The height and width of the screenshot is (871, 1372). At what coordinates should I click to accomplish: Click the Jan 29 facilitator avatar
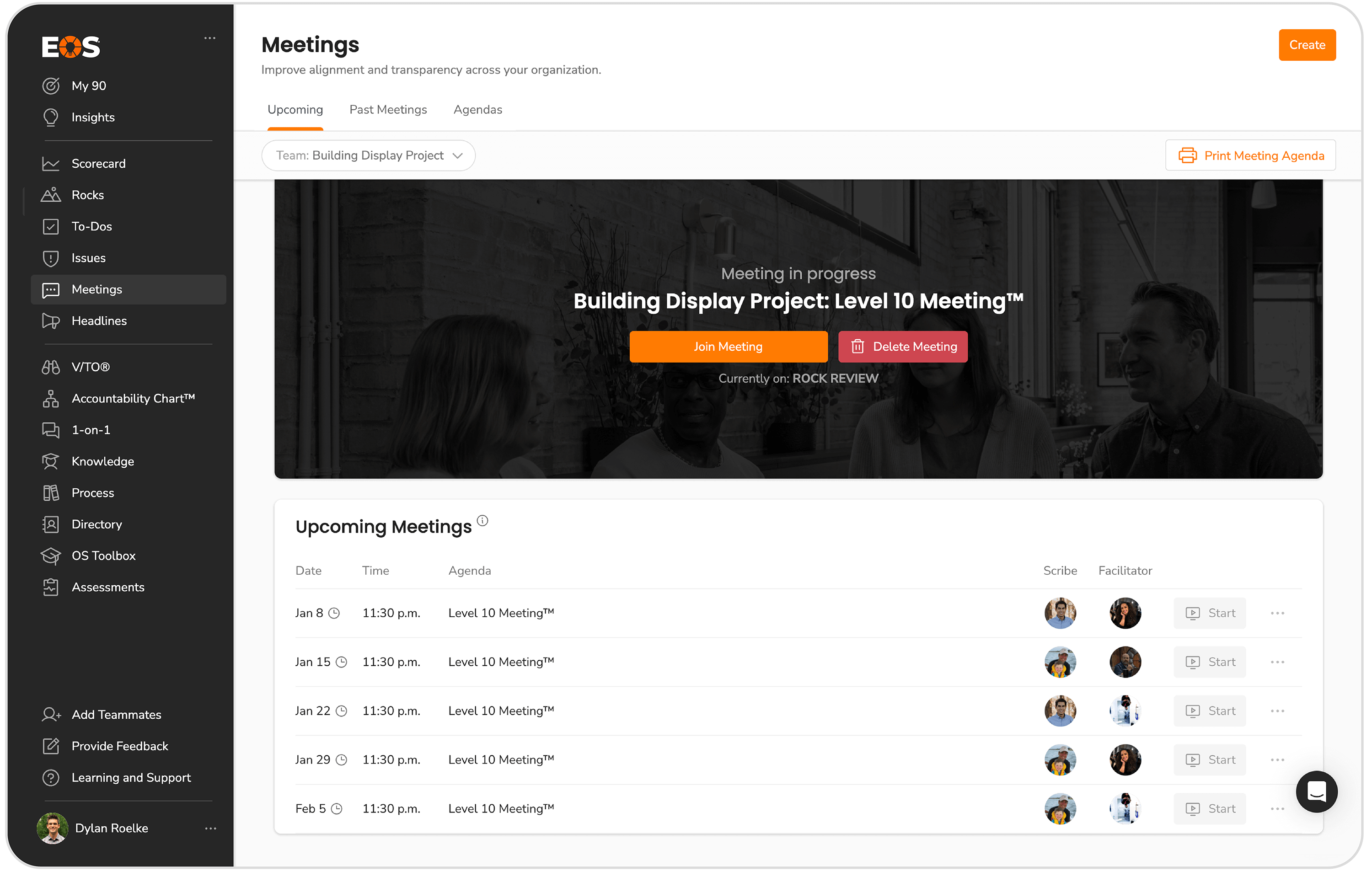pos(1125,760)
